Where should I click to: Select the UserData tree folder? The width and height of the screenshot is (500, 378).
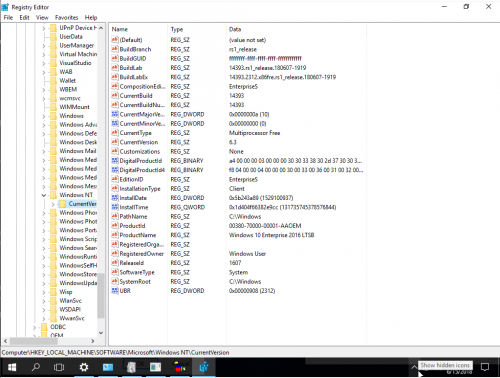[x=71, y=37]
